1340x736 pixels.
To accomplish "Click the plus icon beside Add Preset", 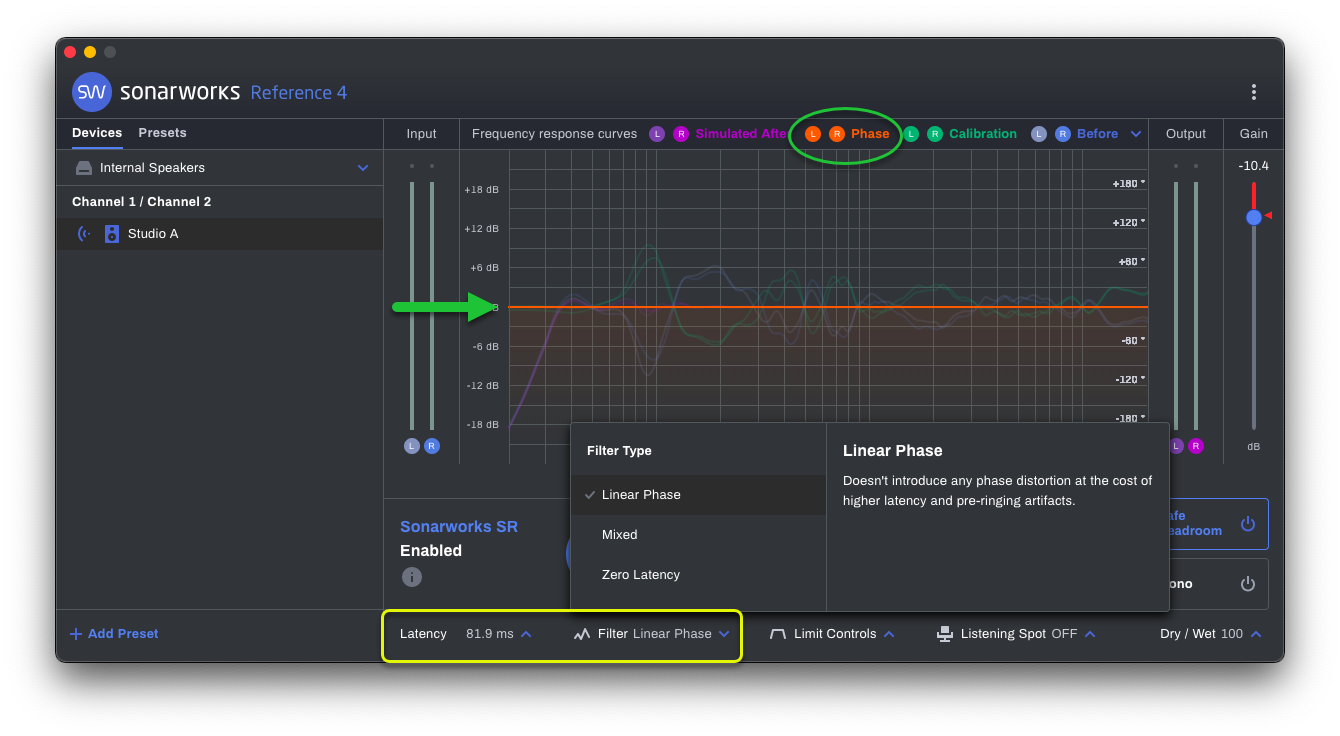I will [76, 634].
